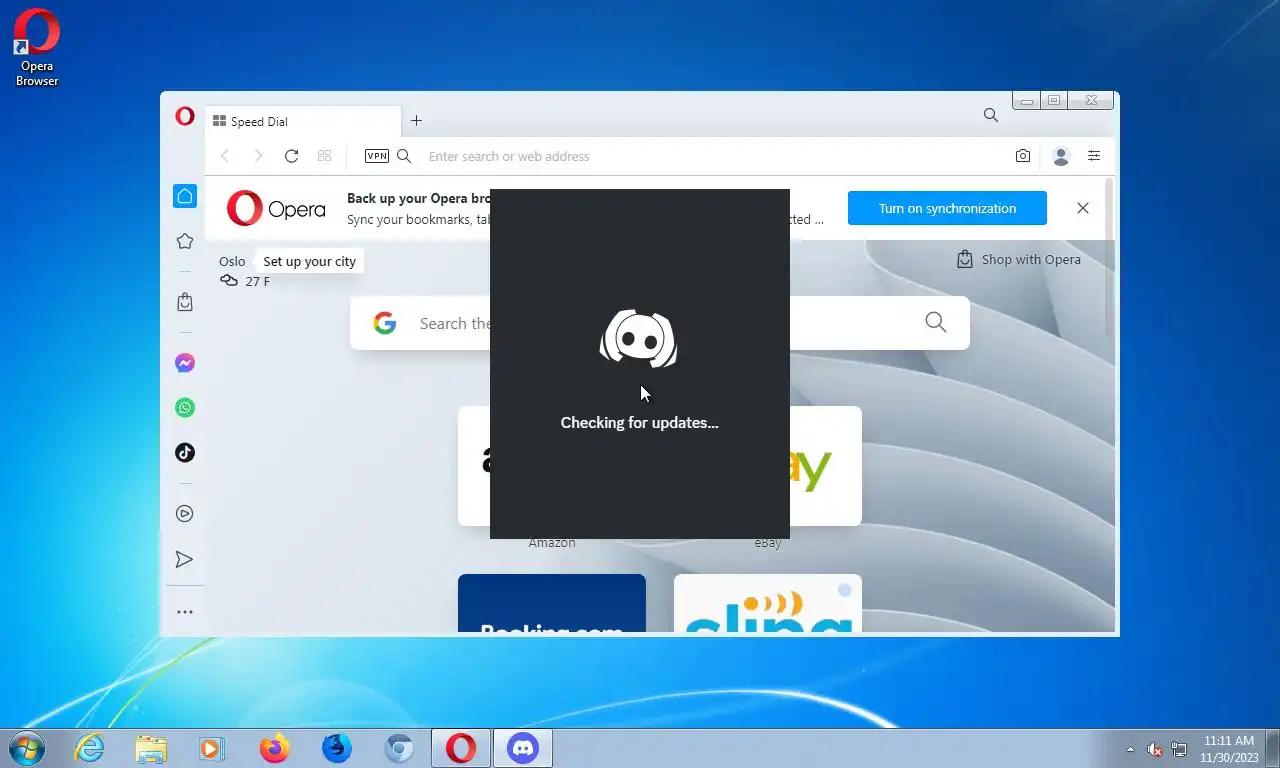Open the Amazon speed dial tile

pyautogui.click(x=474, y=466)
